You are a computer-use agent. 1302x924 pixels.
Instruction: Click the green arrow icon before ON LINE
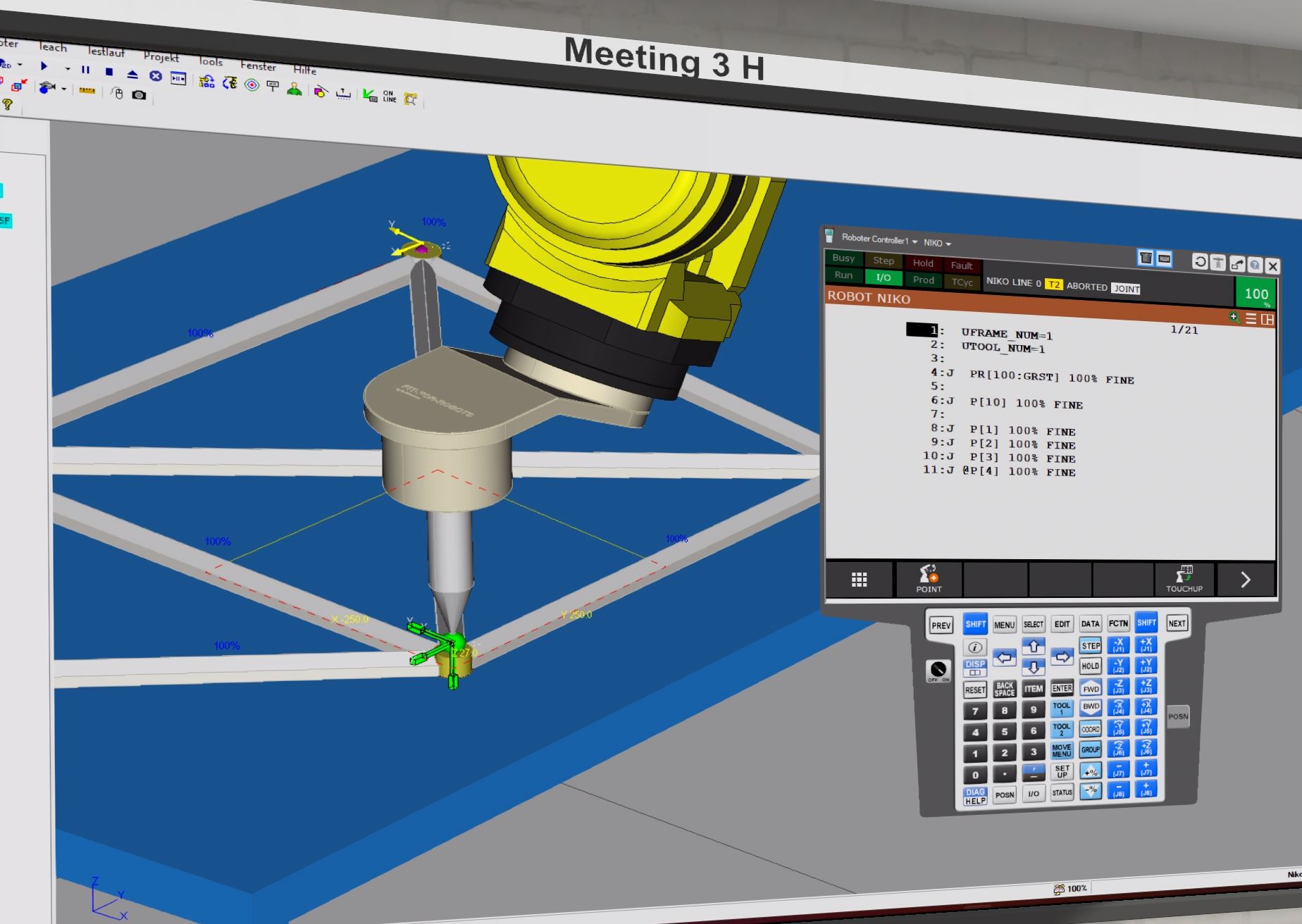click(x=369, y=95)
